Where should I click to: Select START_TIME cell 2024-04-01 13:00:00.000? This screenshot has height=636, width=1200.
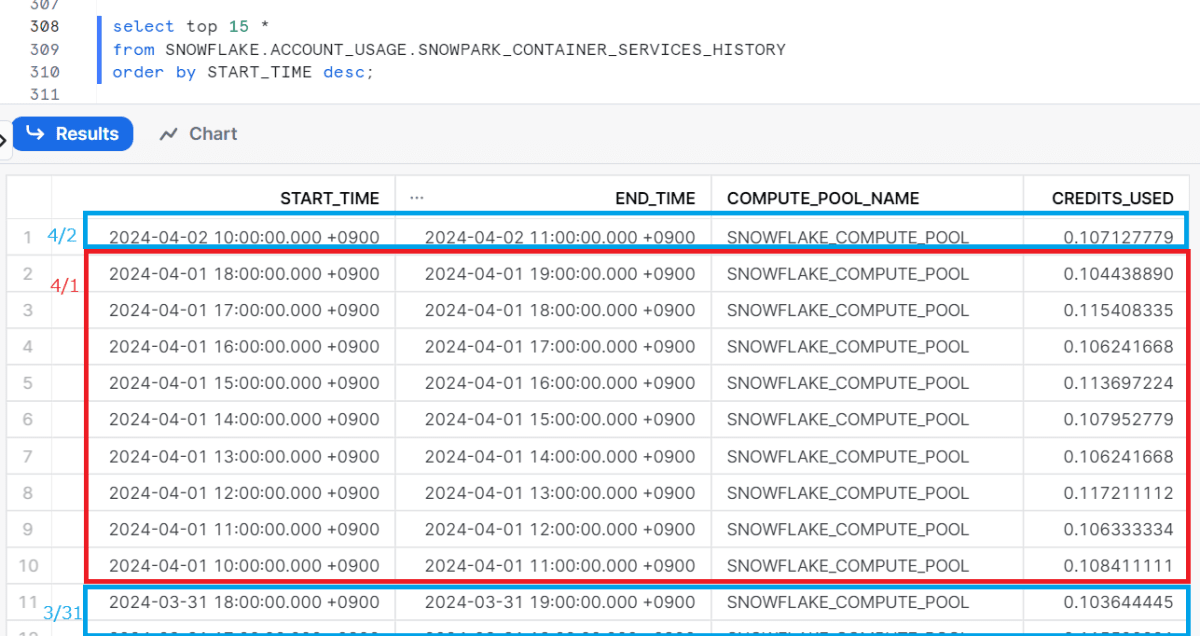[244, 456]
